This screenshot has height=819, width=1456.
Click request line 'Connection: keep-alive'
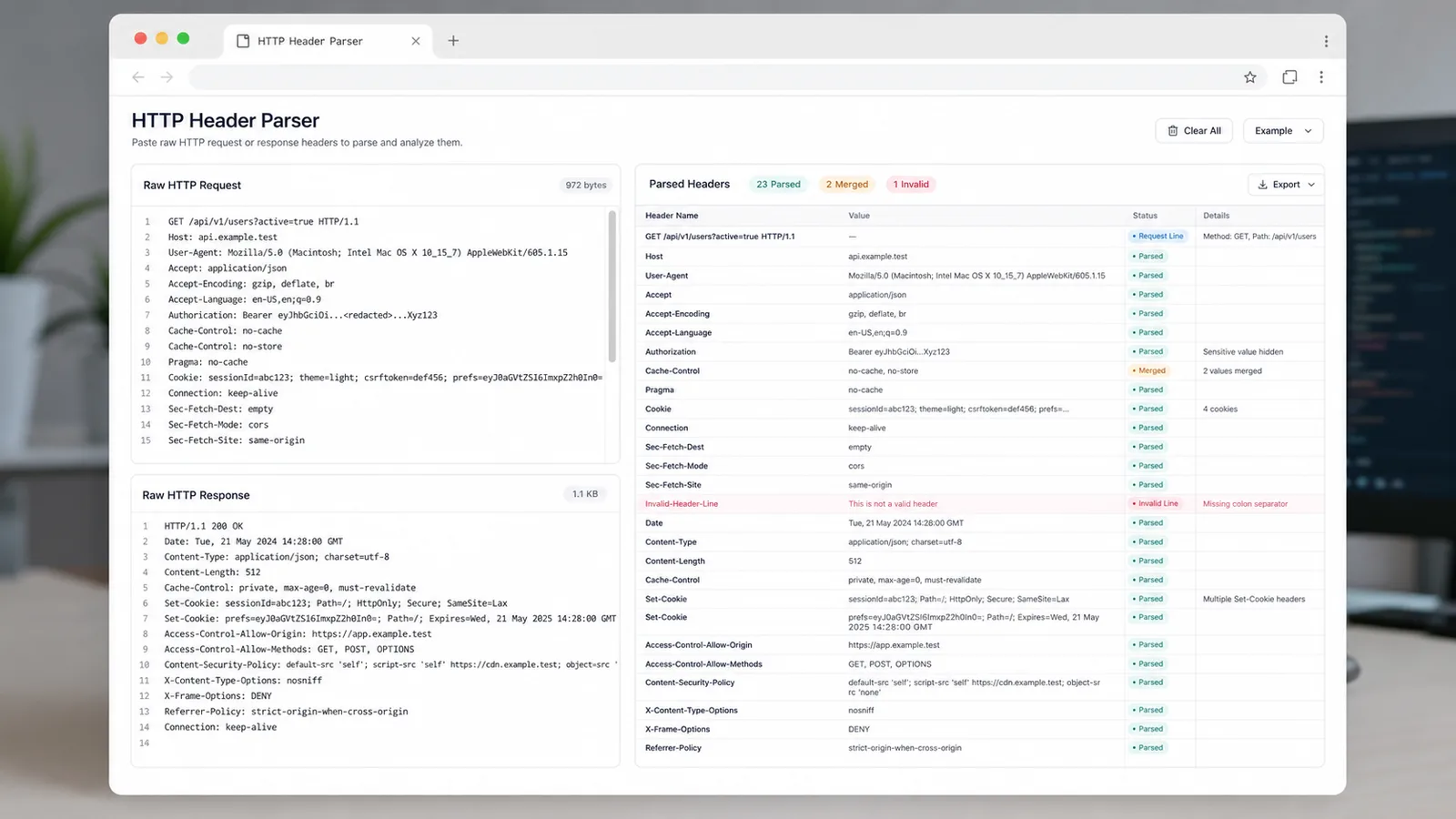click(223, 393)
